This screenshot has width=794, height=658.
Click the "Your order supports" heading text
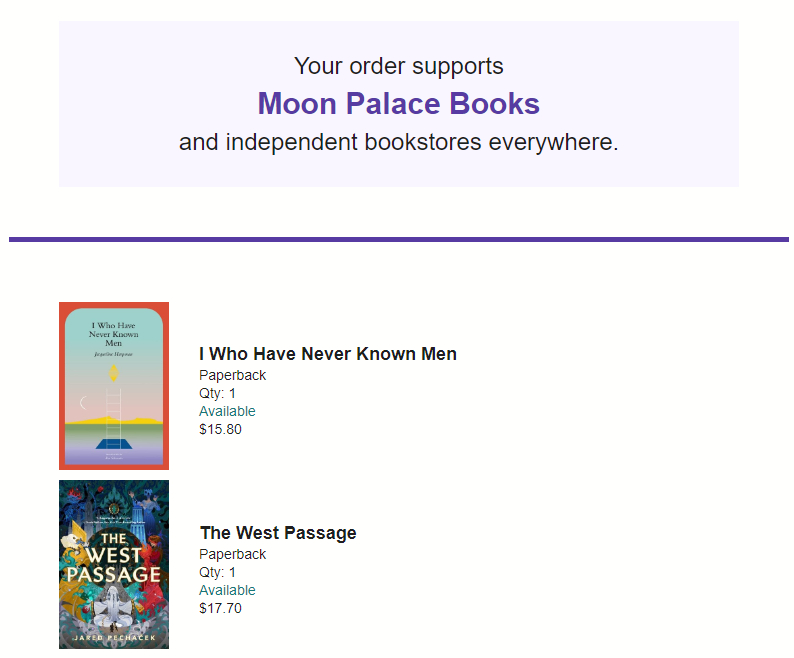click(x=398, y=66)
